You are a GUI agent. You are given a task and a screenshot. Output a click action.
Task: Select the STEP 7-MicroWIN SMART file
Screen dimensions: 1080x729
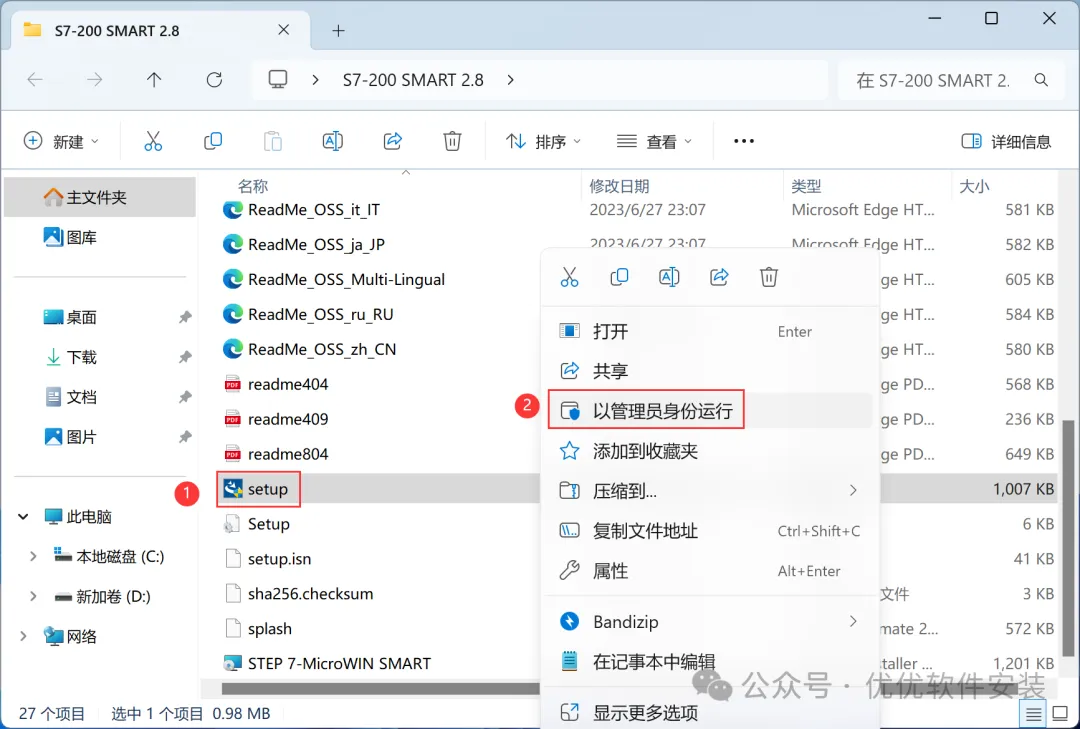tap(327, 664)
